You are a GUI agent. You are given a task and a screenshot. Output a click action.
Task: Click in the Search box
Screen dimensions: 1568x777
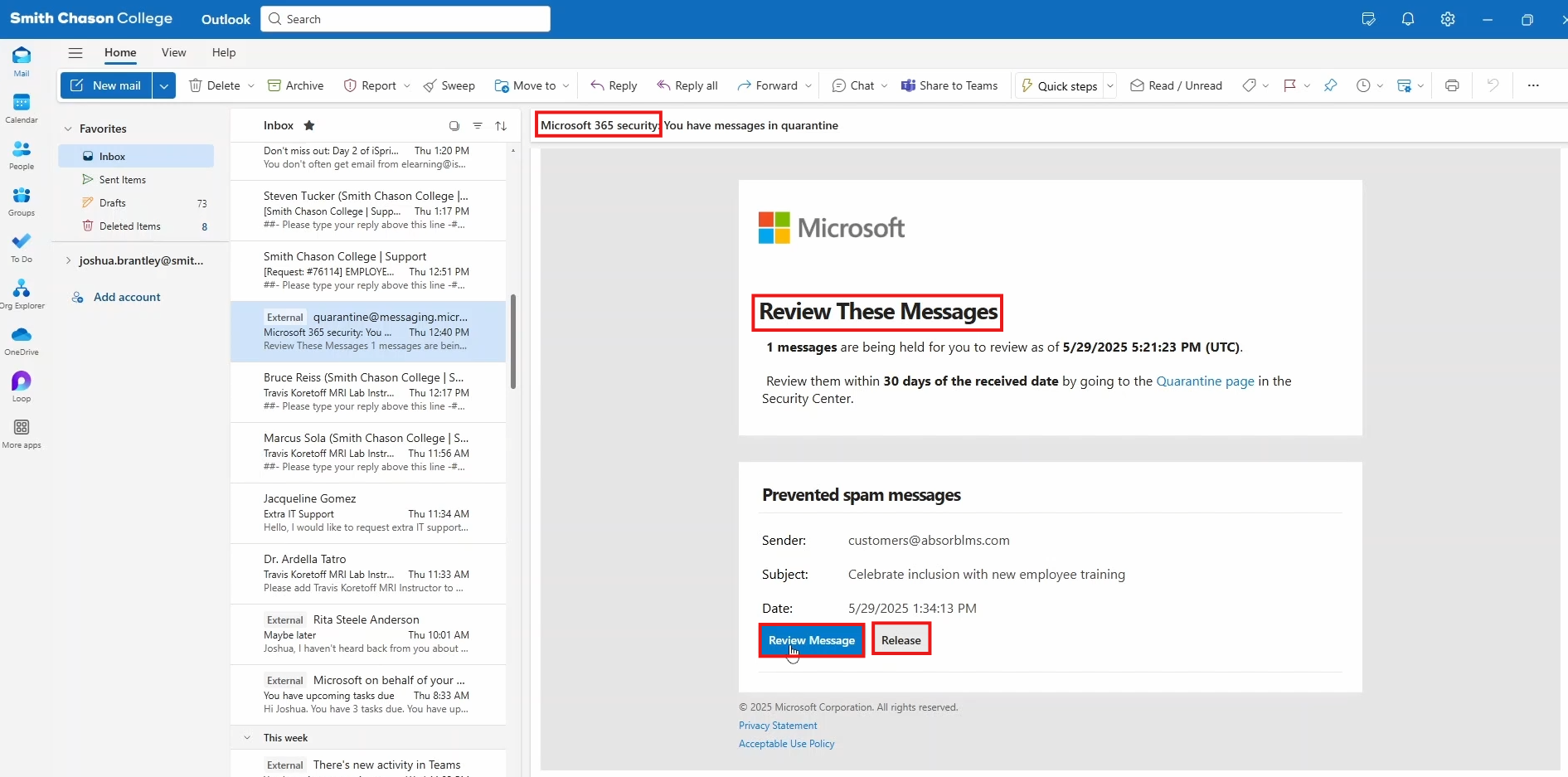point(405,19)
